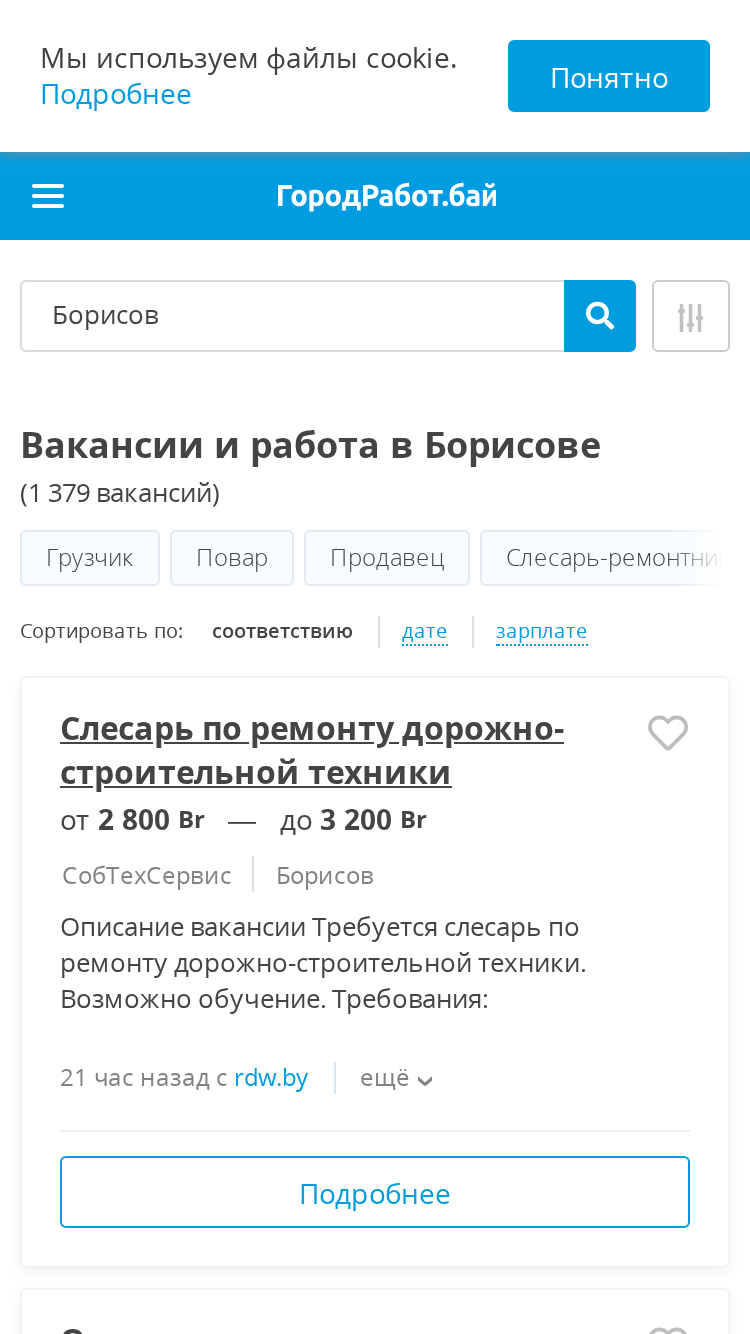750x1334 pixels.
Task: Open the cookie Подробнее link
Action: pos(116,94)
